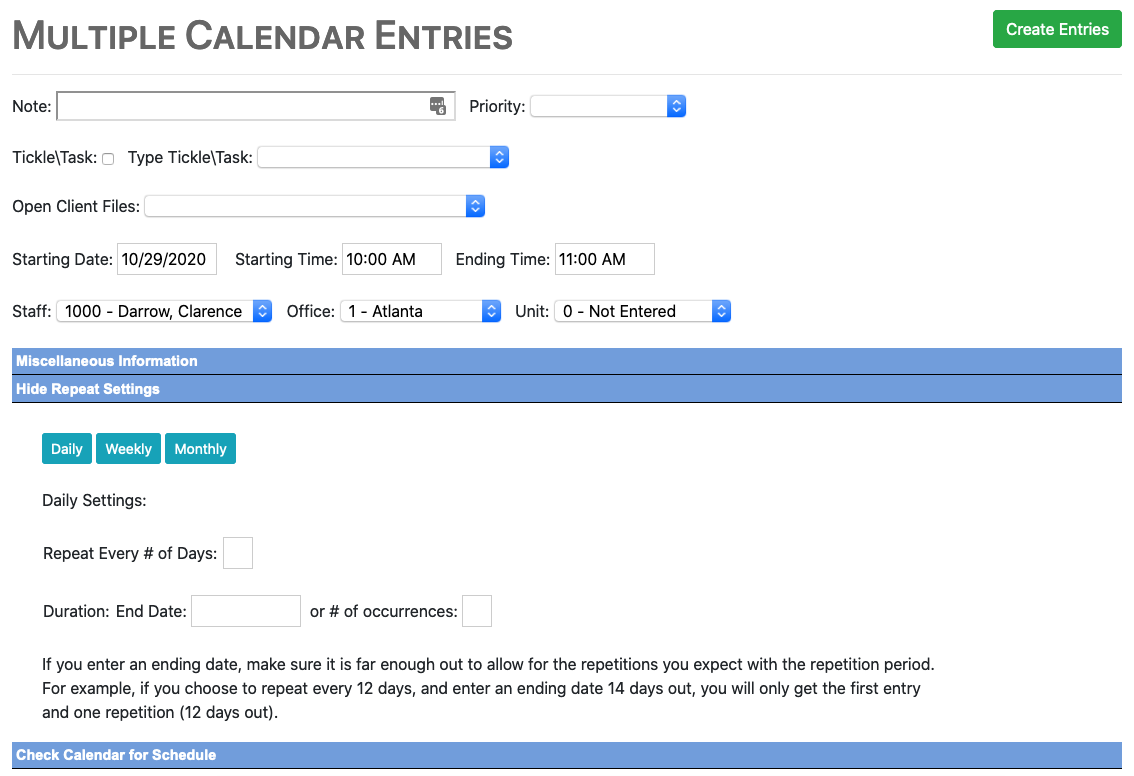Focus the Repeat Every # of Days box

coord(238,553)
